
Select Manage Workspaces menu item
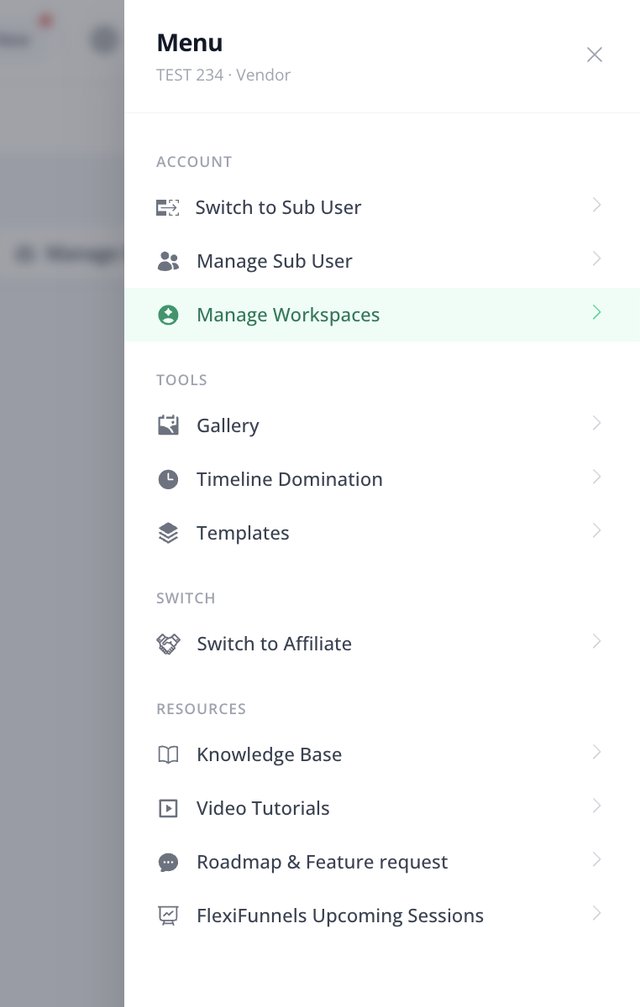(382, 315)
